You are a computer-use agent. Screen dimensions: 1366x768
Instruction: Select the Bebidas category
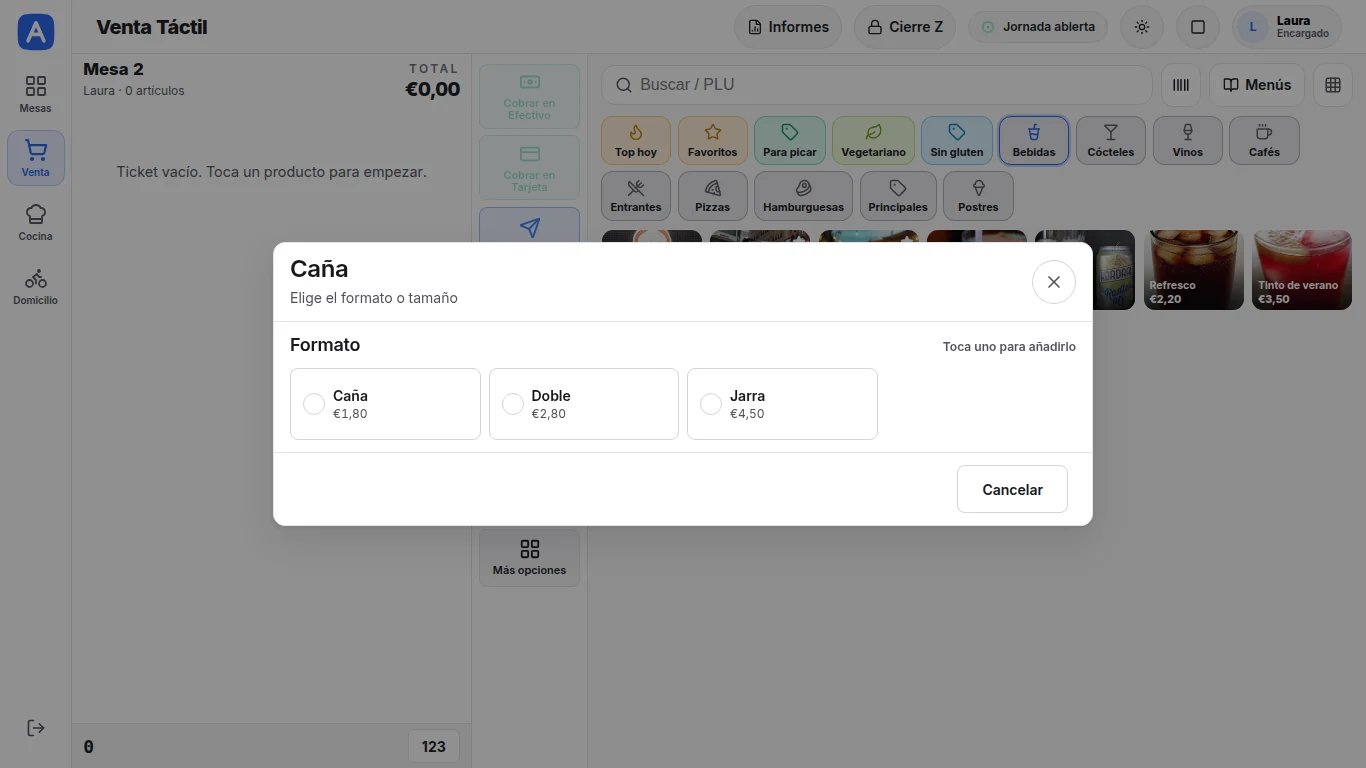[x=1034, y=140]
